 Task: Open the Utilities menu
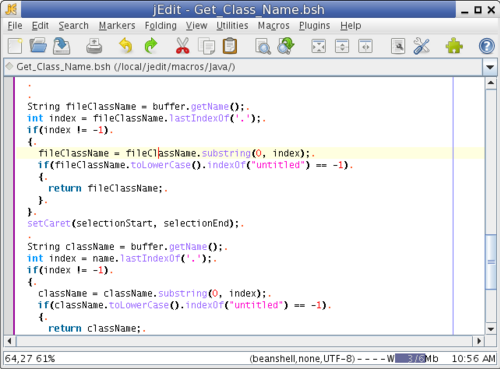tap(232, 25)
